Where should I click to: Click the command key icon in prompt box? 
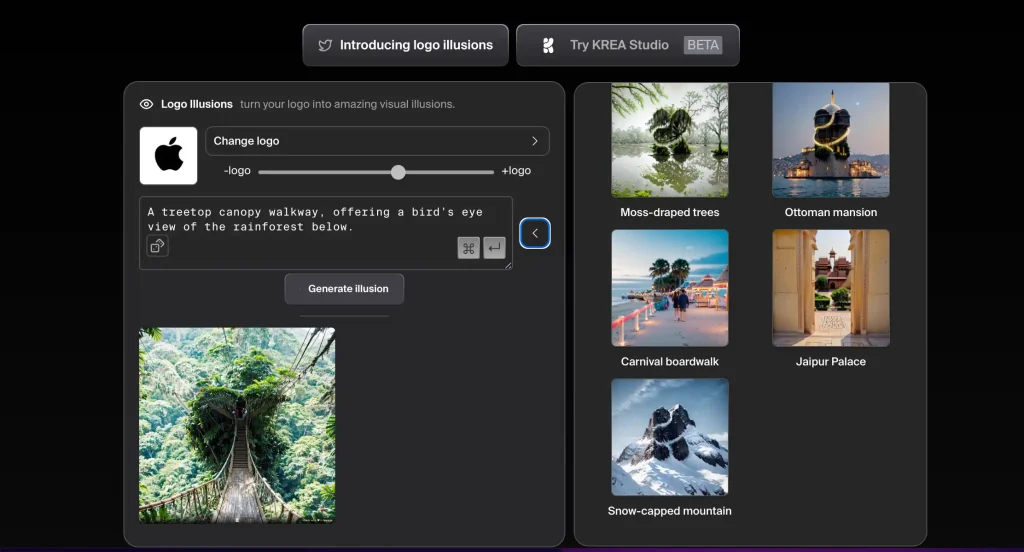point(468,248)
